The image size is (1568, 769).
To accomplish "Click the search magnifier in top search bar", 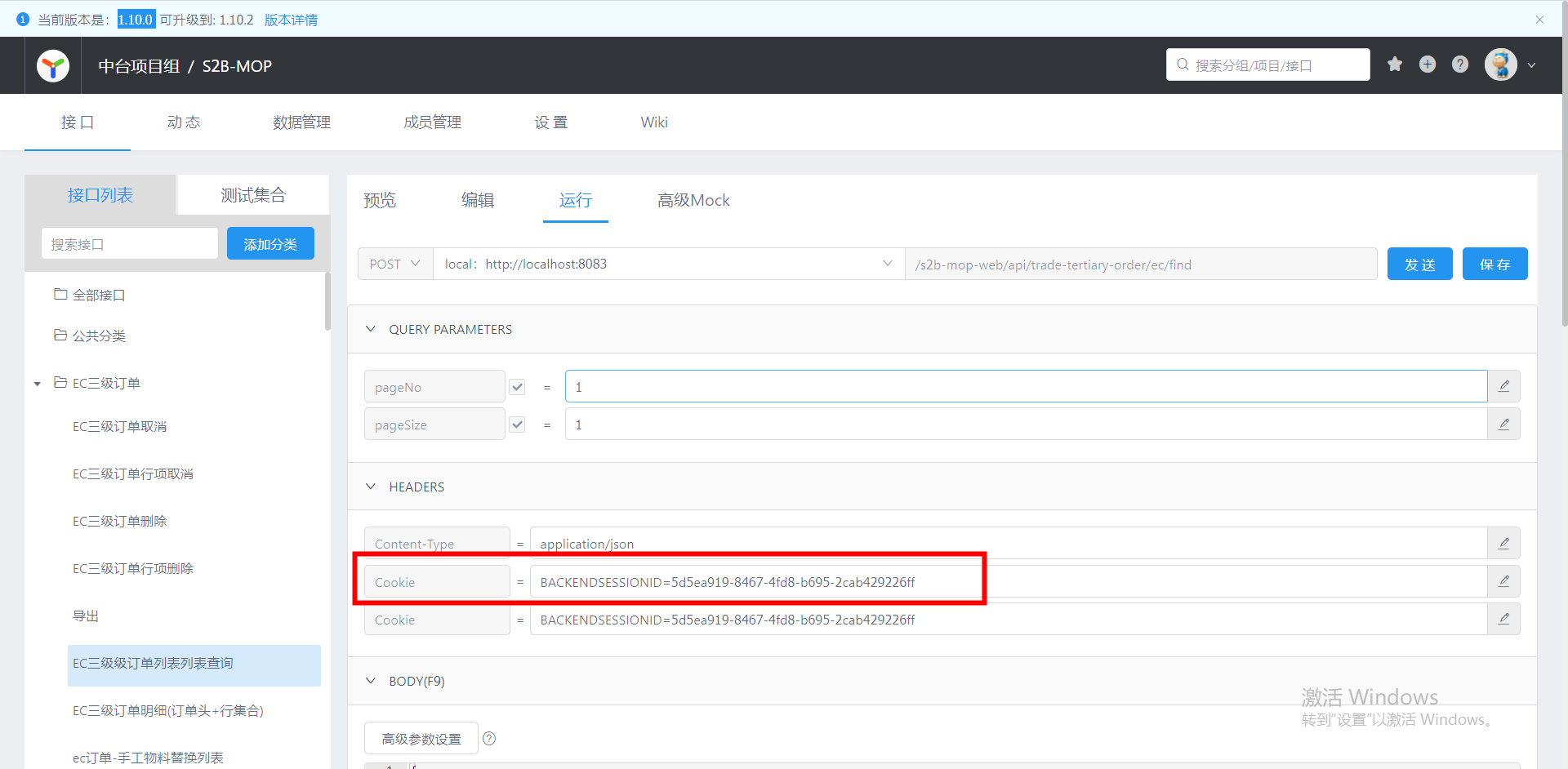I will coord(1183,64).
